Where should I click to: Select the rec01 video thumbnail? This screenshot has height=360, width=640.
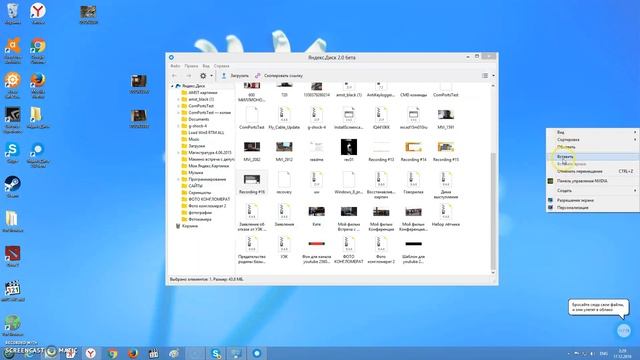click(349, 150)
